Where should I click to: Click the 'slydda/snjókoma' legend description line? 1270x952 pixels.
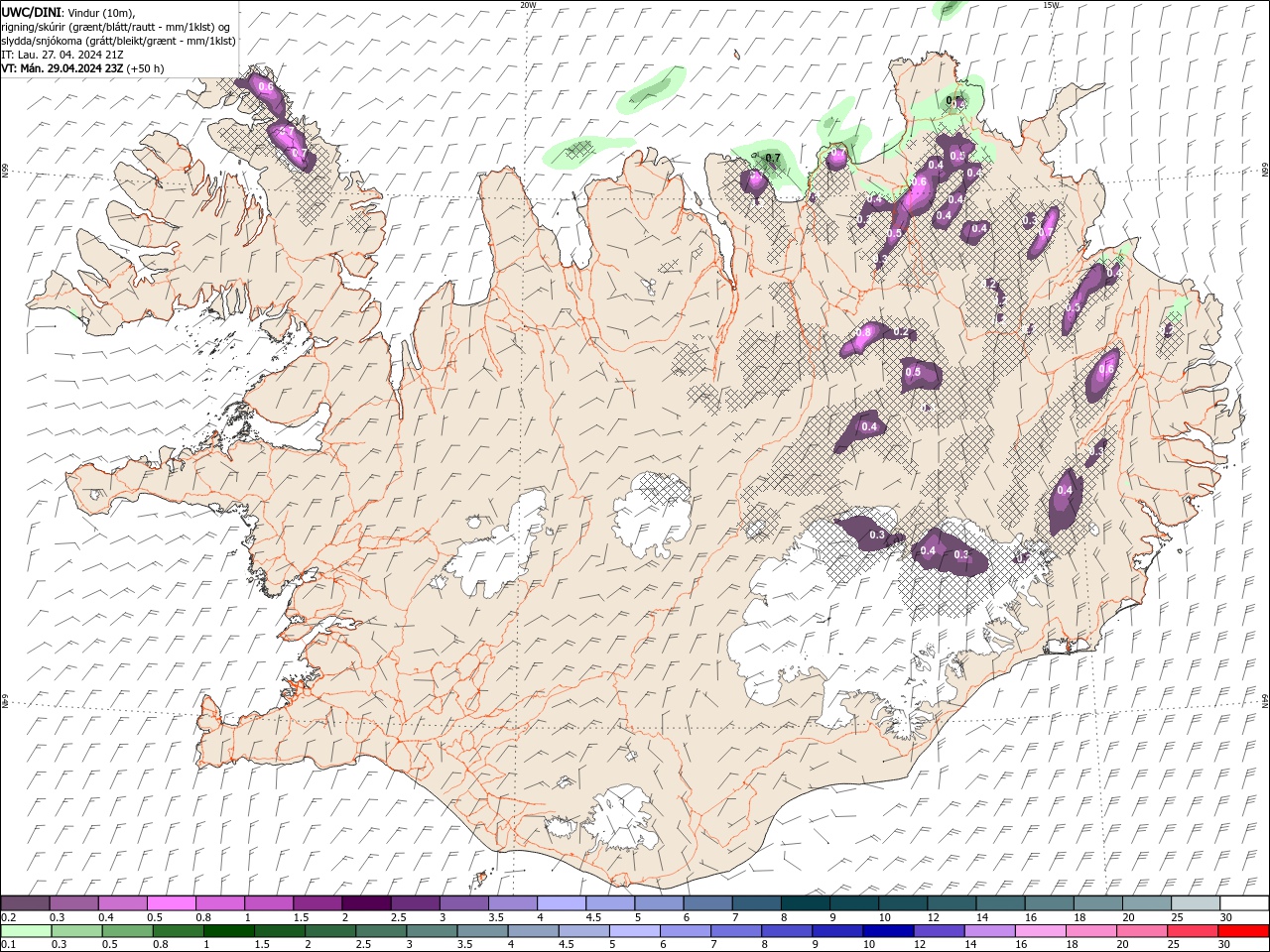pos(118,41)
